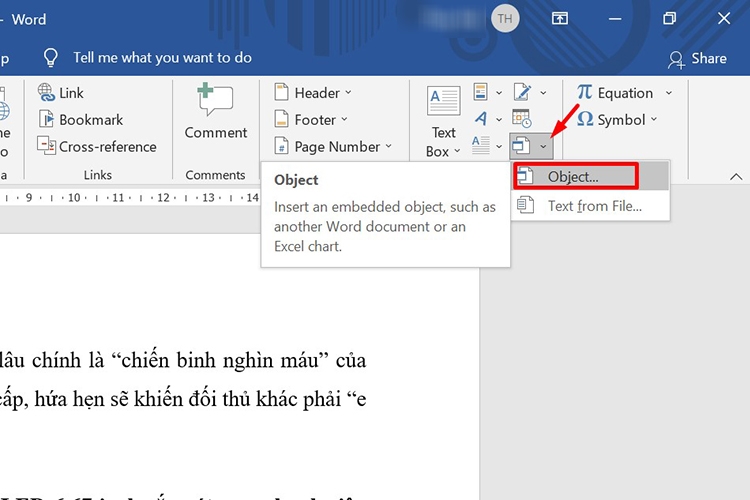Open the TH account avatar
750x500 pixels.
[x=505, y=19]
